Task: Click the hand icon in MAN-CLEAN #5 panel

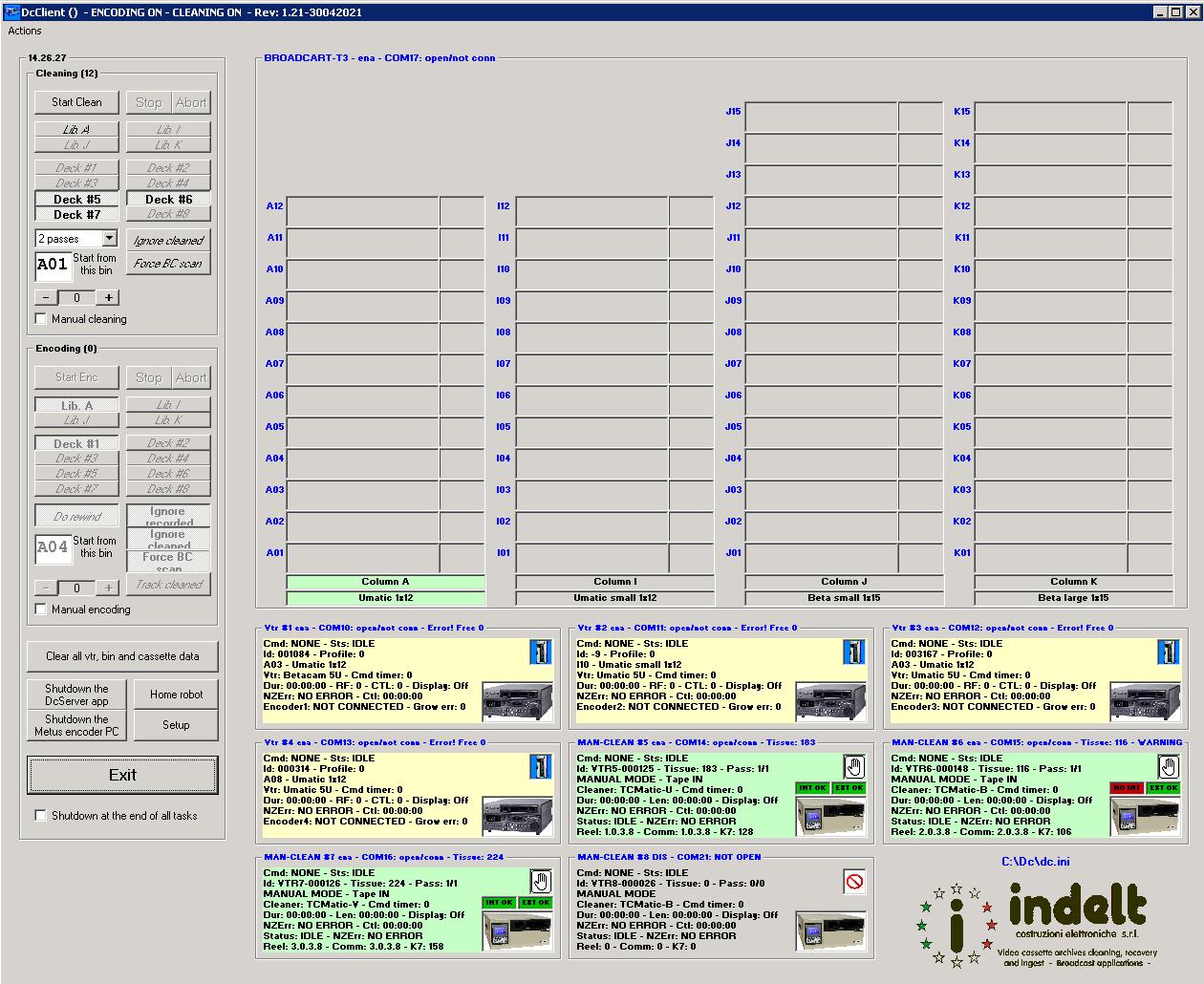Action: pyautogui.click(x=853, y=766)
